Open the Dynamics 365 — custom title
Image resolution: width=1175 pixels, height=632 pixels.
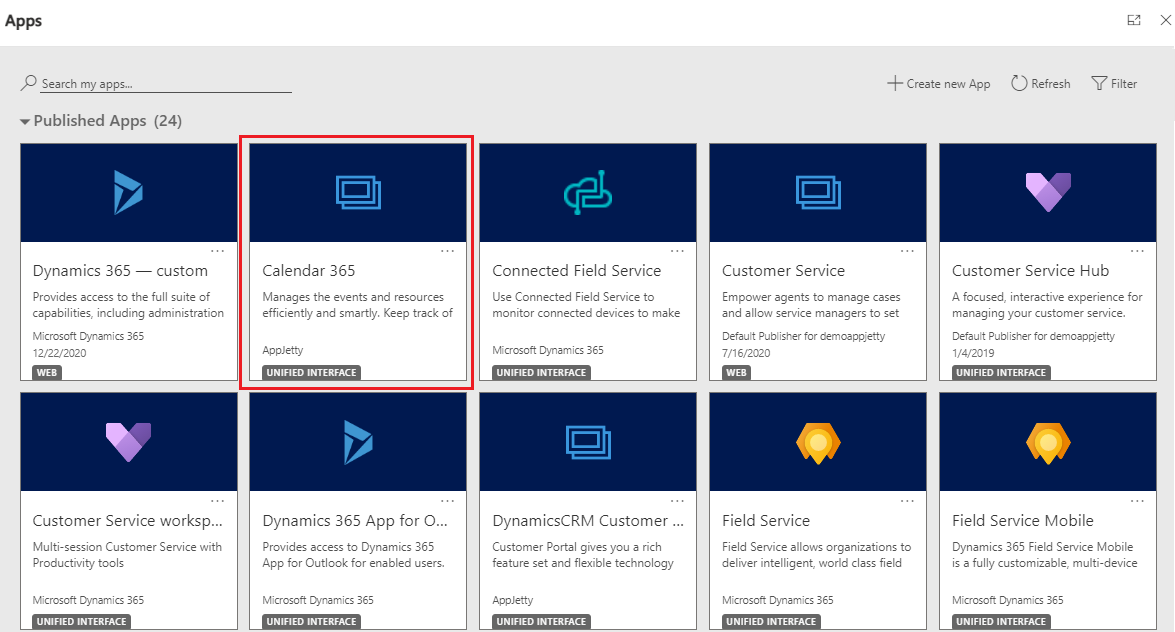tap(120, 271)
